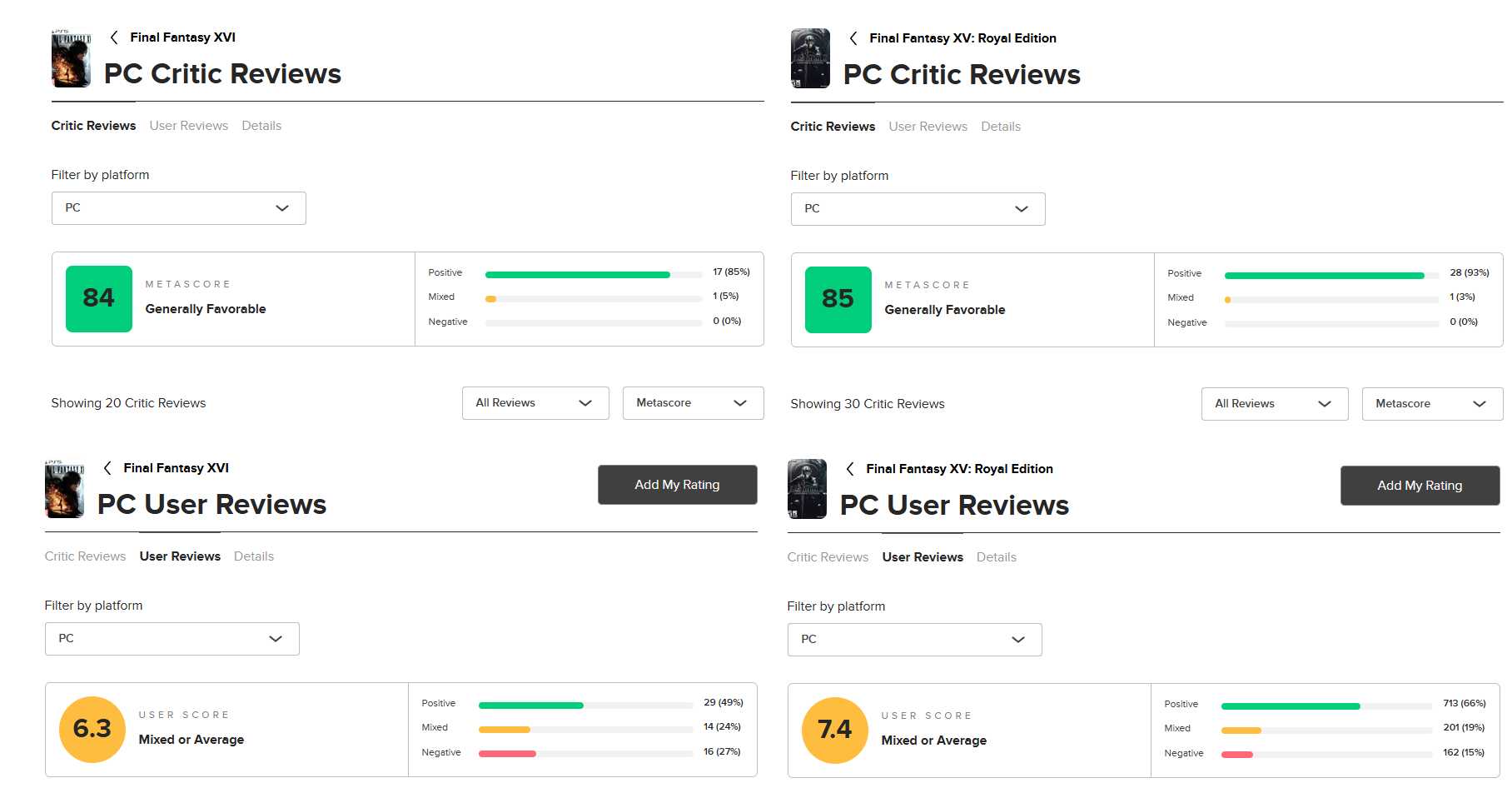Click the Mixed bar showing 1 (3%)
Image resolution: width=1512 pixels, height=788 pixels.
(x=1332, y=299)
